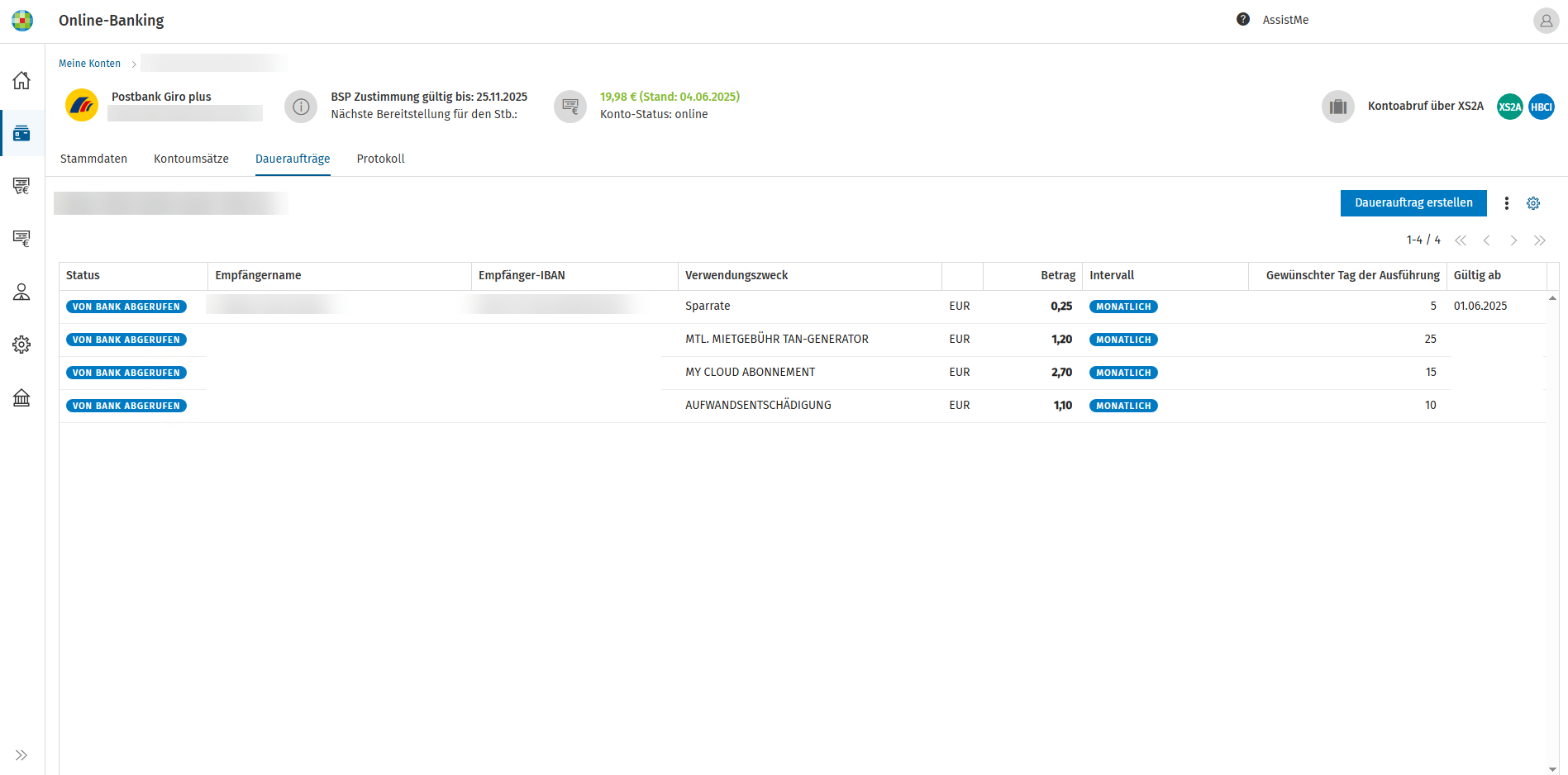The image size is (1568, 775).
Task: Open the transfers euro icon, lower one
Action: pyautogui.click(x=21, y=239)
